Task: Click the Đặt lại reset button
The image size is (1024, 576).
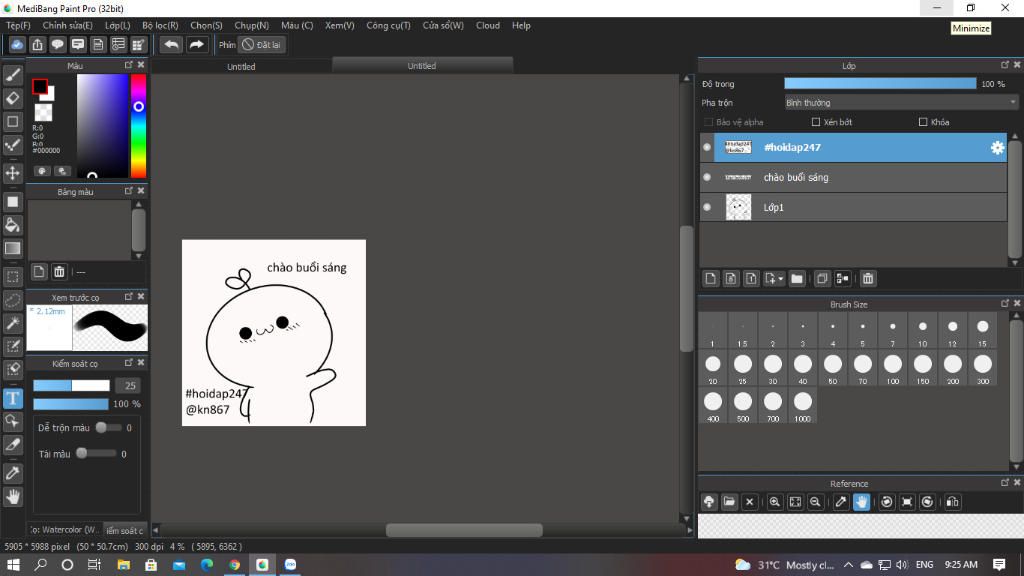Action: (x=261, y=44)
